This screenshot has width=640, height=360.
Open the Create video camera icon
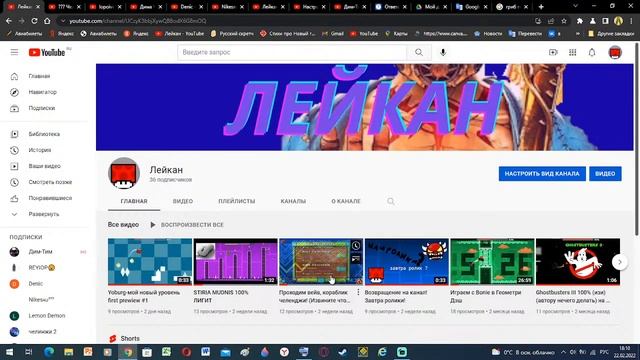553,52
